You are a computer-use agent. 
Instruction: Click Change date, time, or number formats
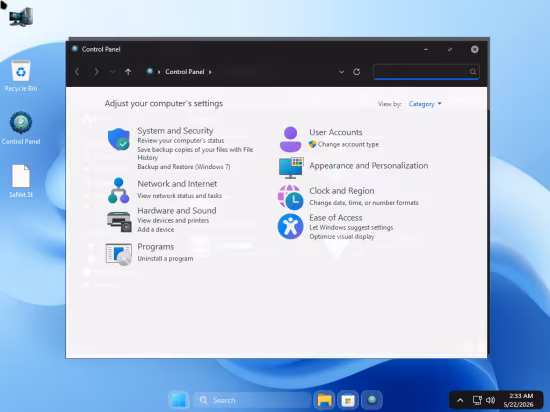coord(364,203)
